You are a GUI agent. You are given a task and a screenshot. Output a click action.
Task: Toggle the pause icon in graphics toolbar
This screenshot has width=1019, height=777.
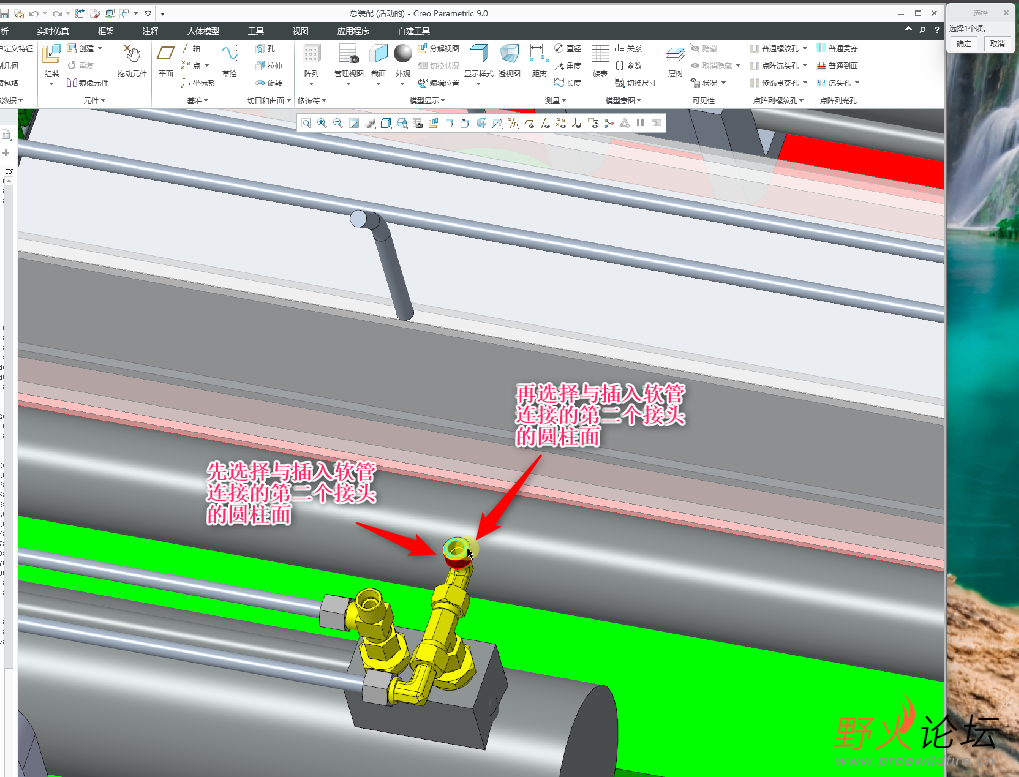pos(640,123)
